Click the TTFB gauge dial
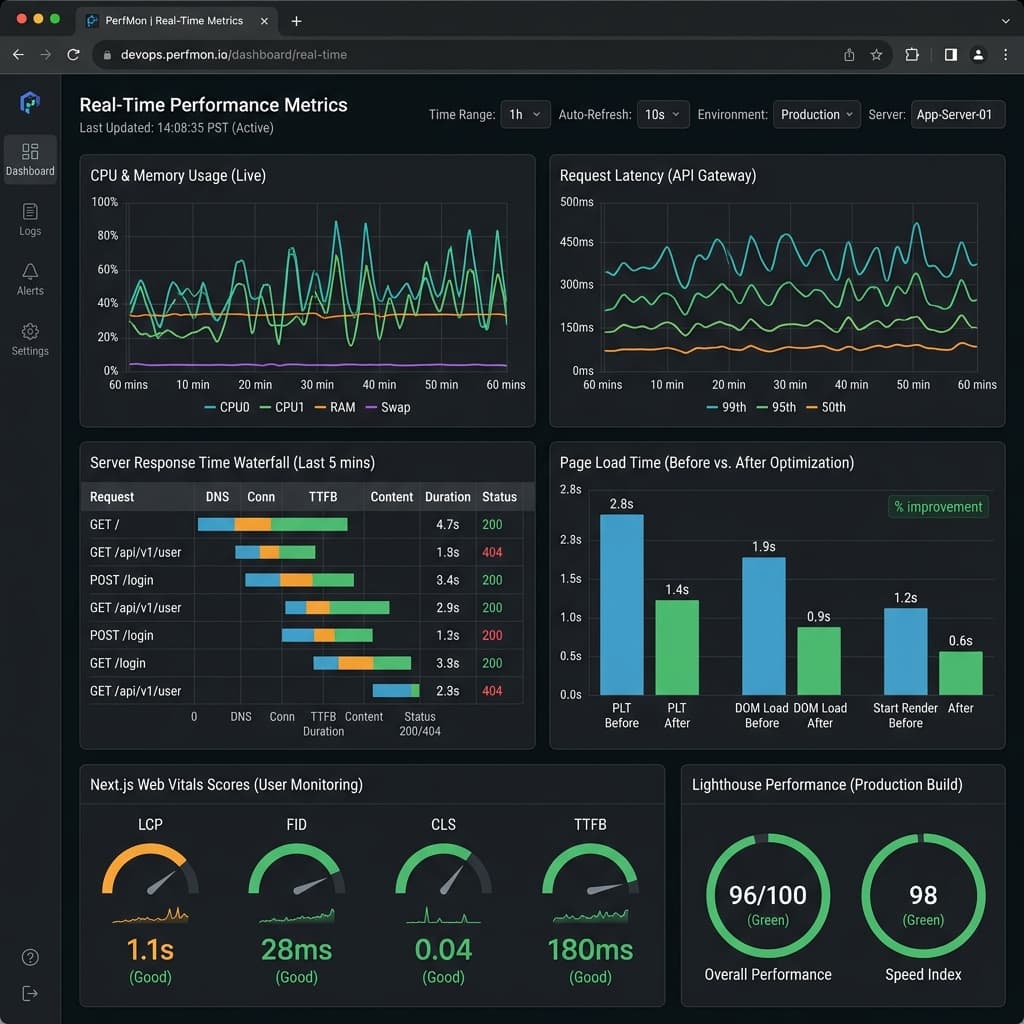 (x=590, y=869)
